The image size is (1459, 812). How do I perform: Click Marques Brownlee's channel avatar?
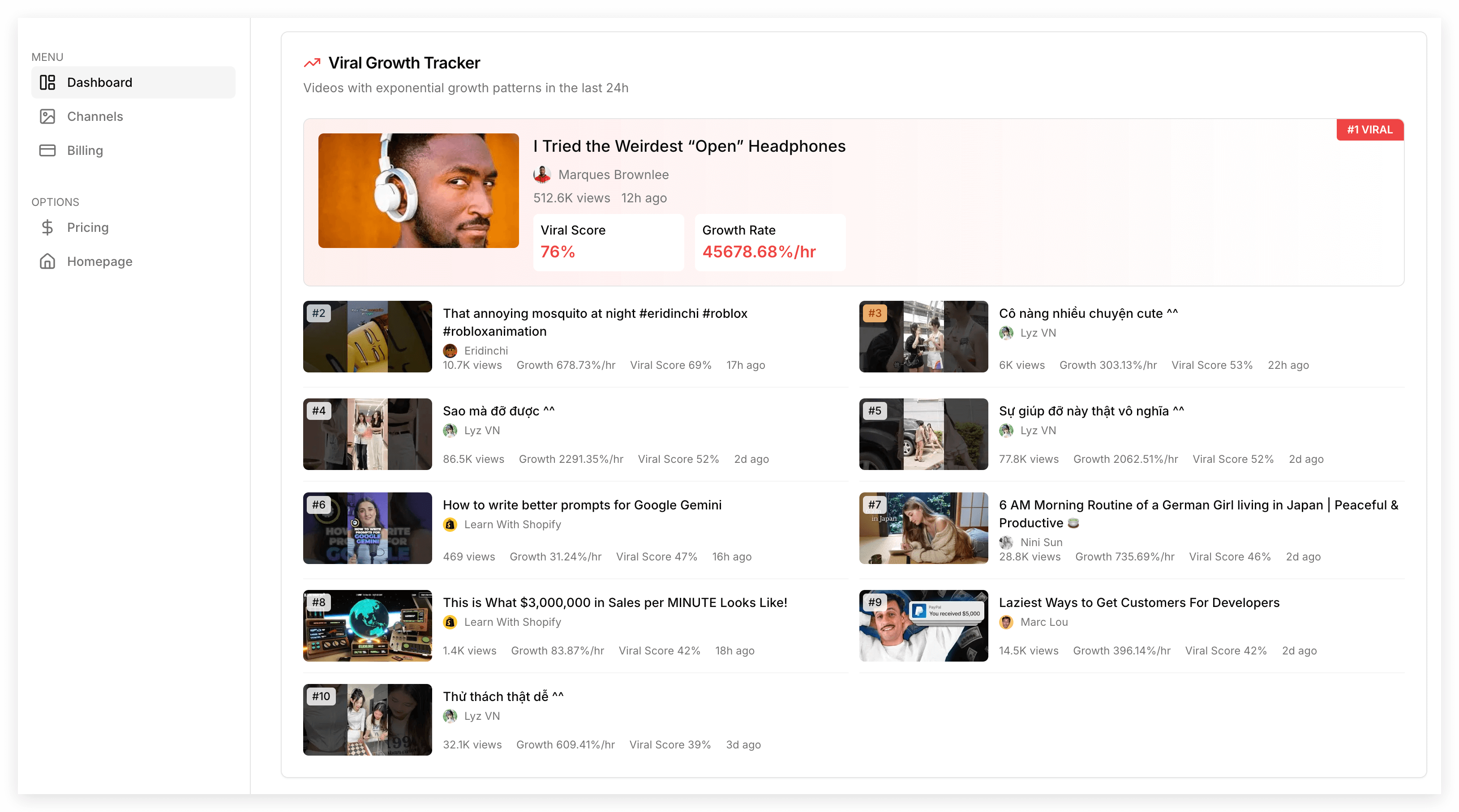(542, 175)
